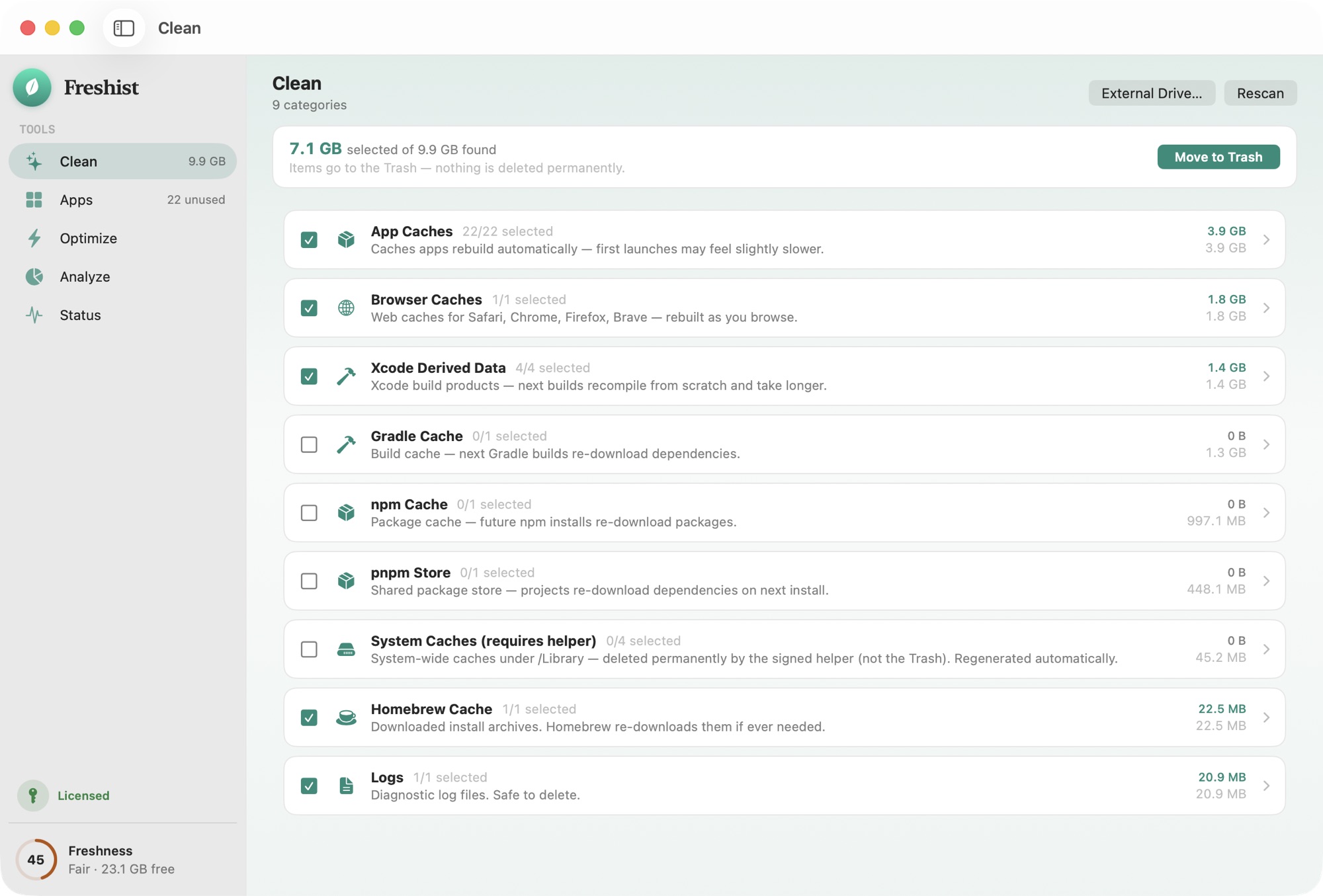Select Clean in the sidebar
The image size is (1323, 896).
122,161
